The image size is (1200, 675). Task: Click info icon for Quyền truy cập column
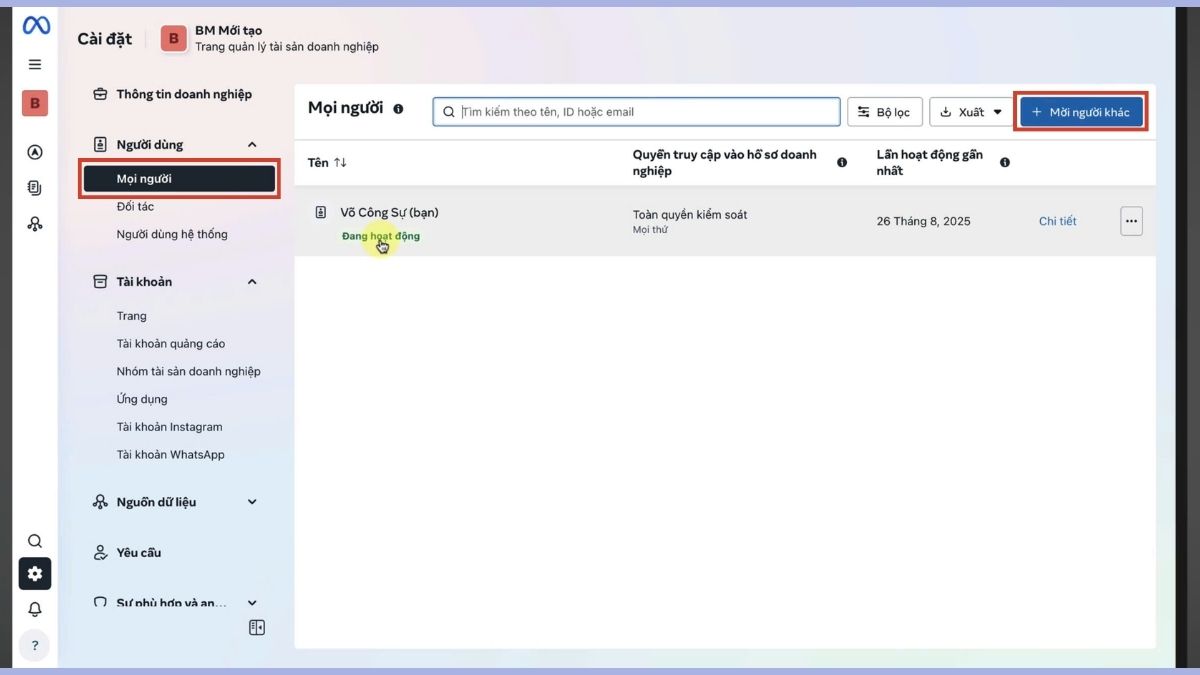[842, 162]
